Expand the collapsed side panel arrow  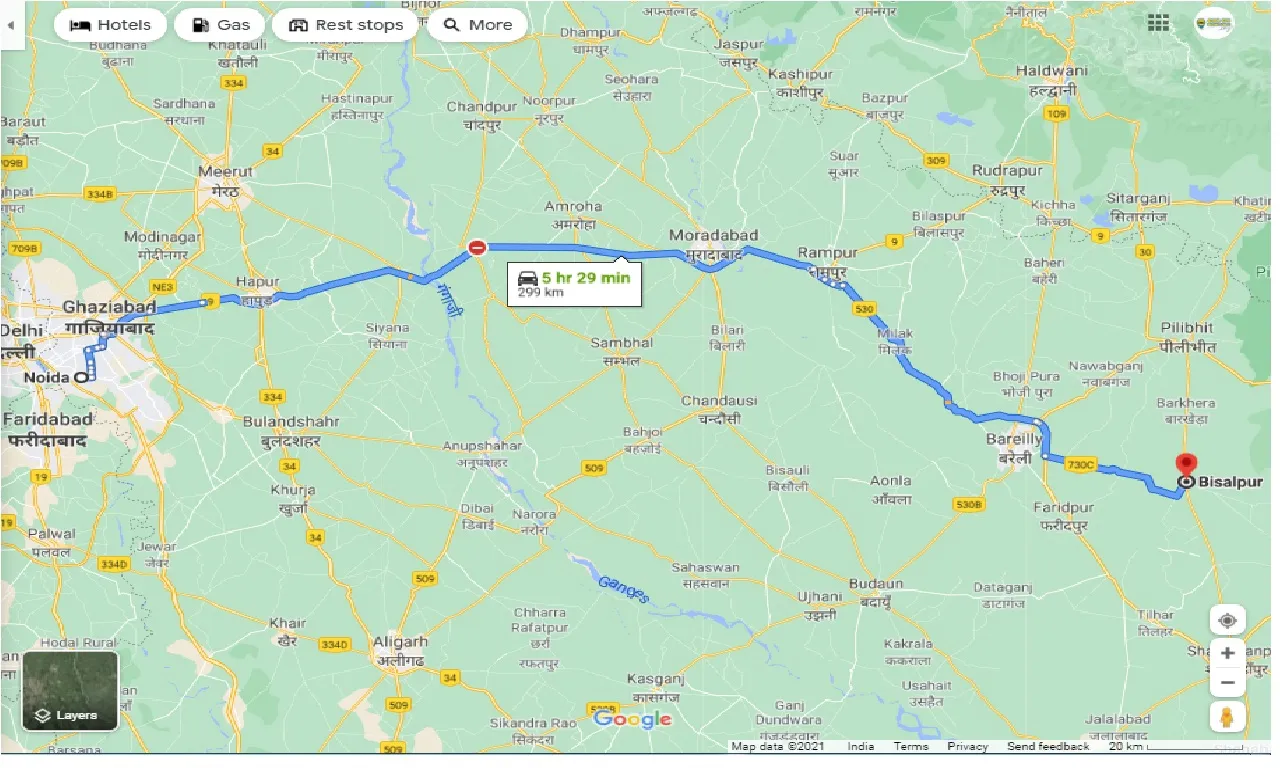pos(8,25)
